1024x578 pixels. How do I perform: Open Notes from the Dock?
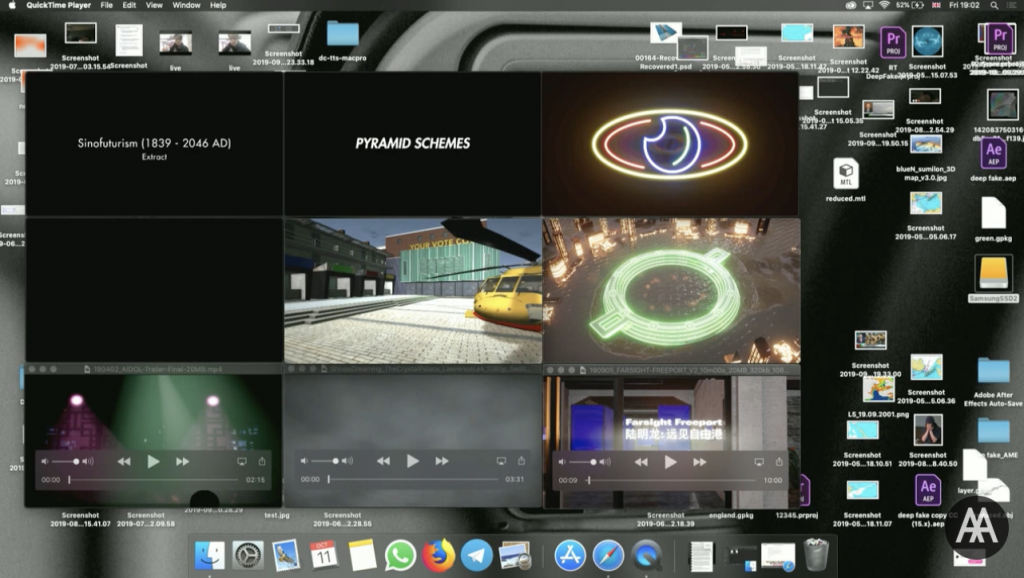362,556
